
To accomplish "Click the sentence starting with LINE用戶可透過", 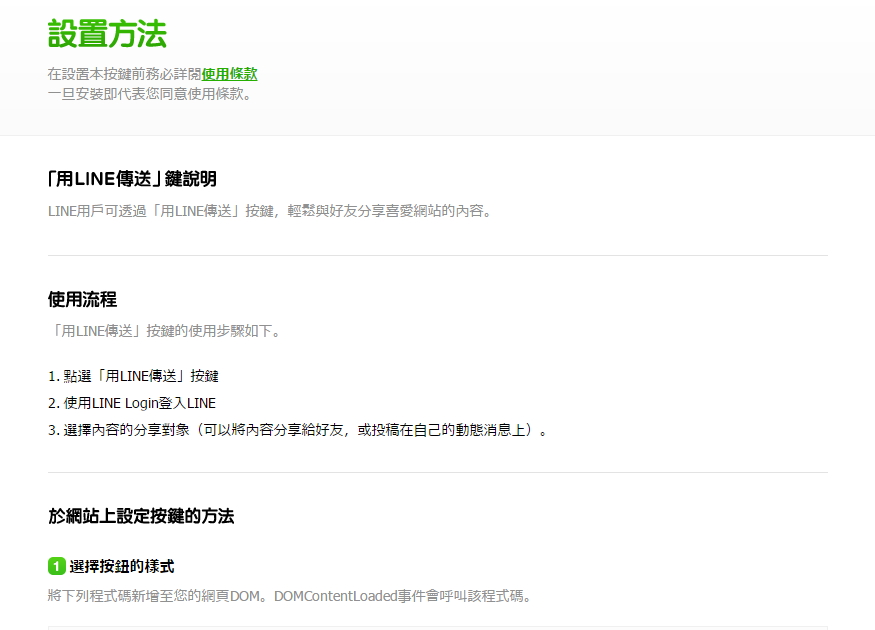I will [x=271, y=211].
